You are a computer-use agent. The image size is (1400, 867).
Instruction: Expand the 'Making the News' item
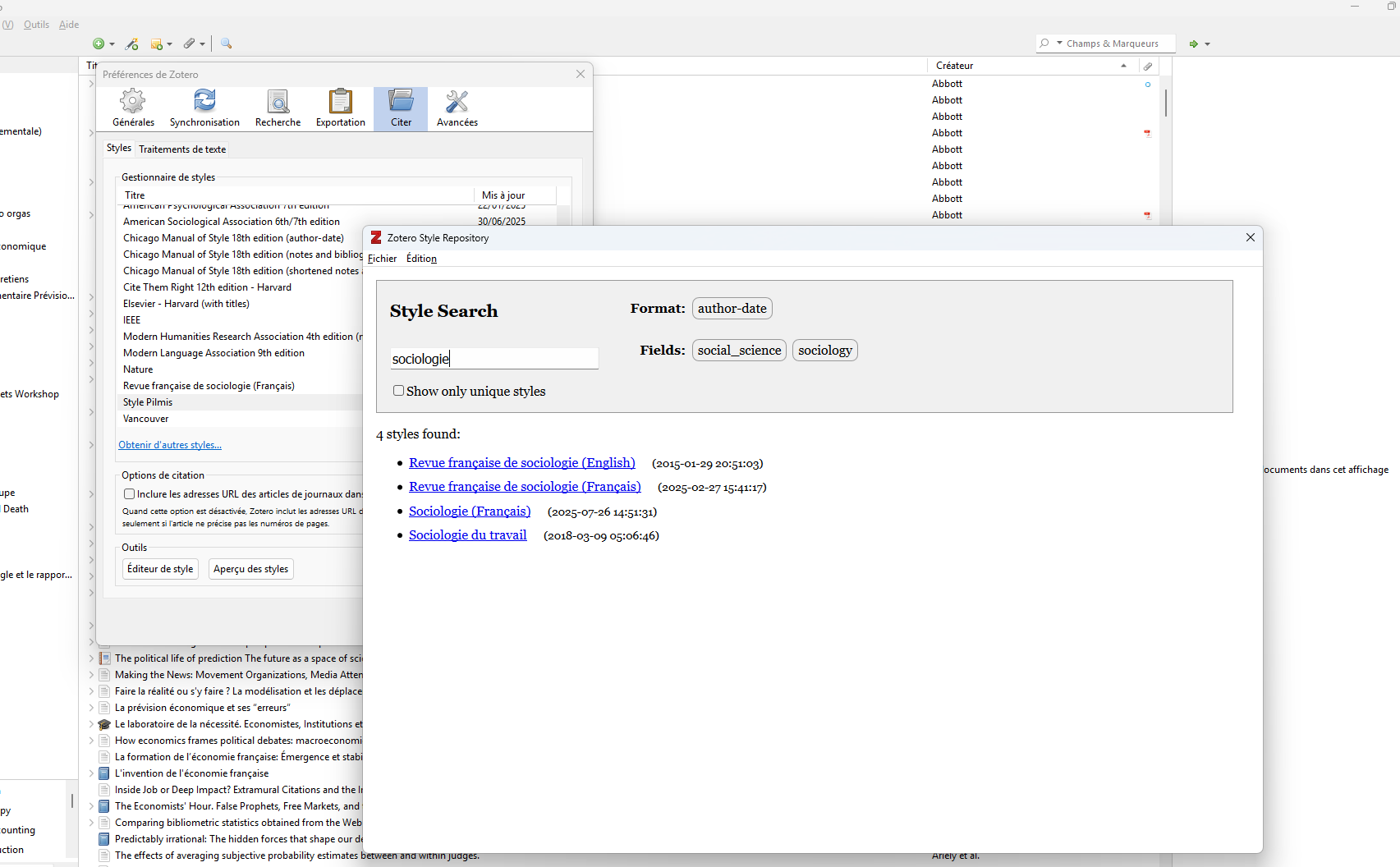(91, 675)
